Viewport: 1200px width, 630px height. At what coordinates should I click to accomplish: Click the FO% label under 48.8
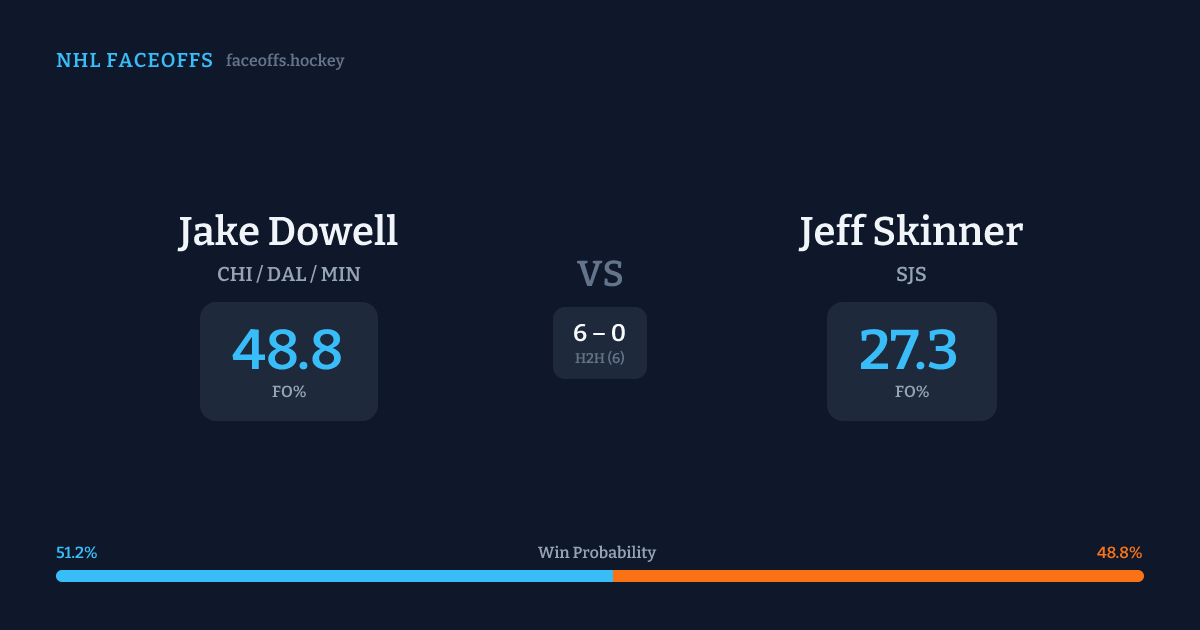(288, 392)
